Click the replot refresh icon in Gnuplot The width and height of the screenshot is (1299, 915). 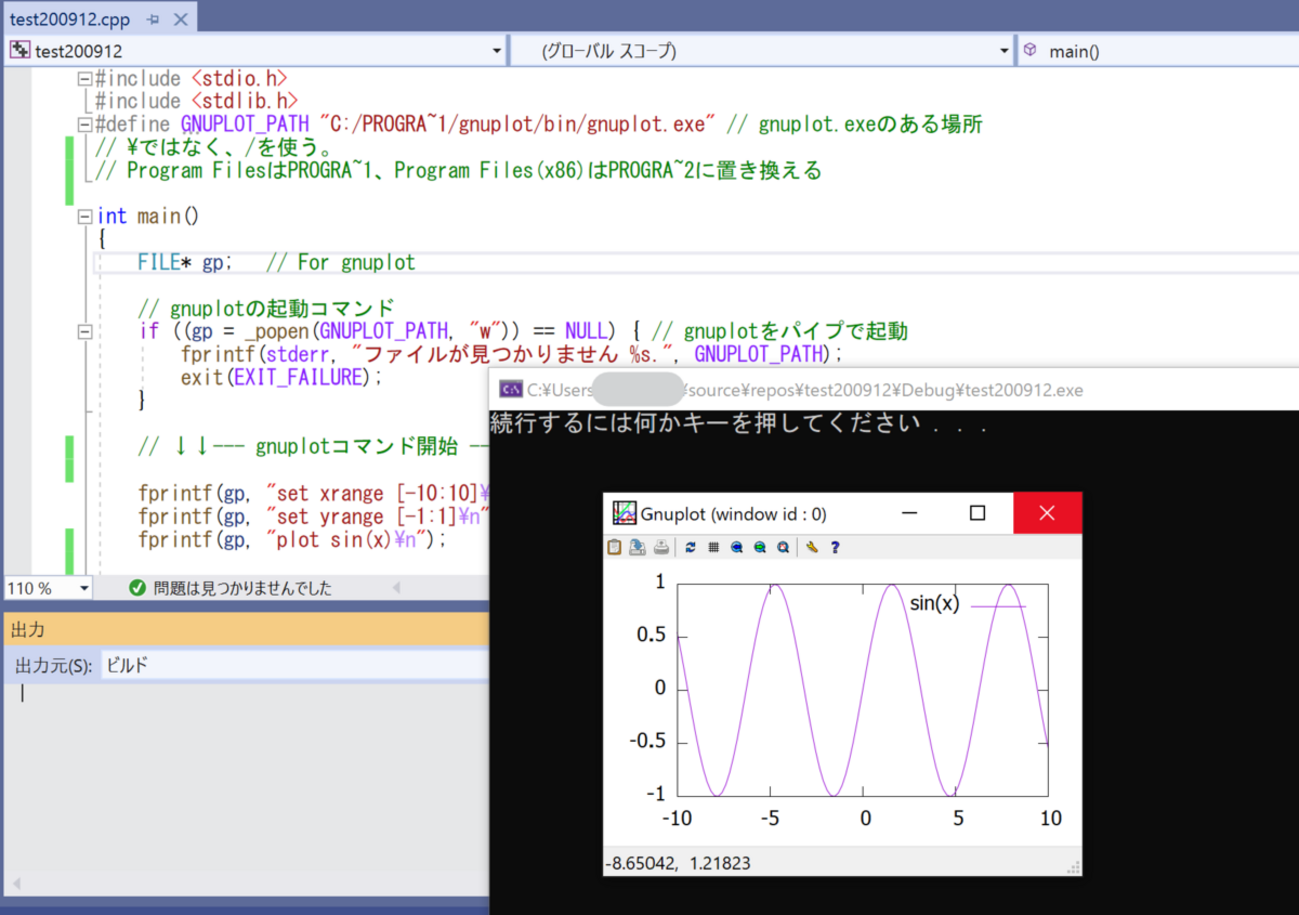tap(690, 547)
